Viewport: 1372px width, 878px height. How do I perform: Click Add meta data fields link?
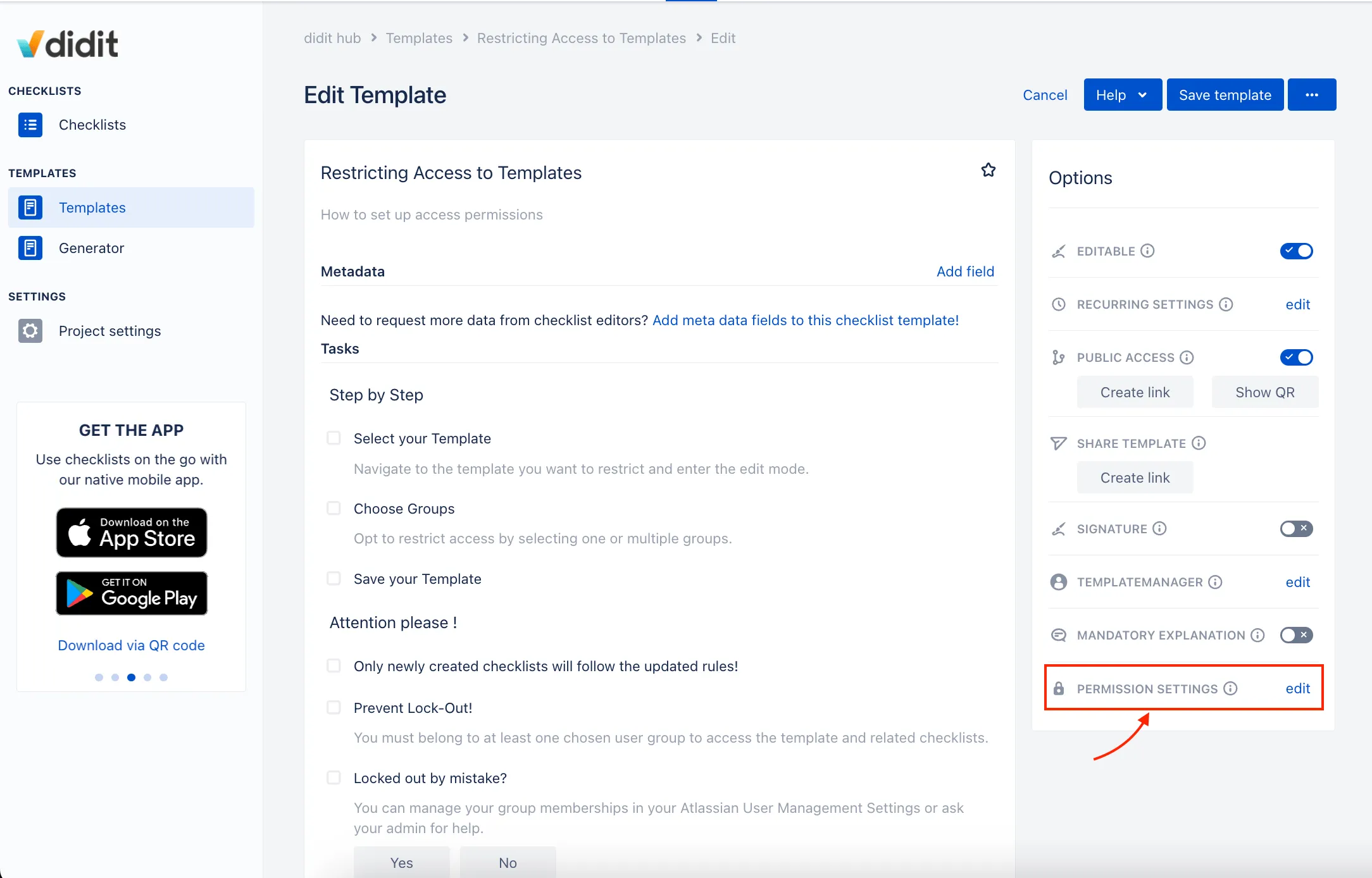[806, 320]
